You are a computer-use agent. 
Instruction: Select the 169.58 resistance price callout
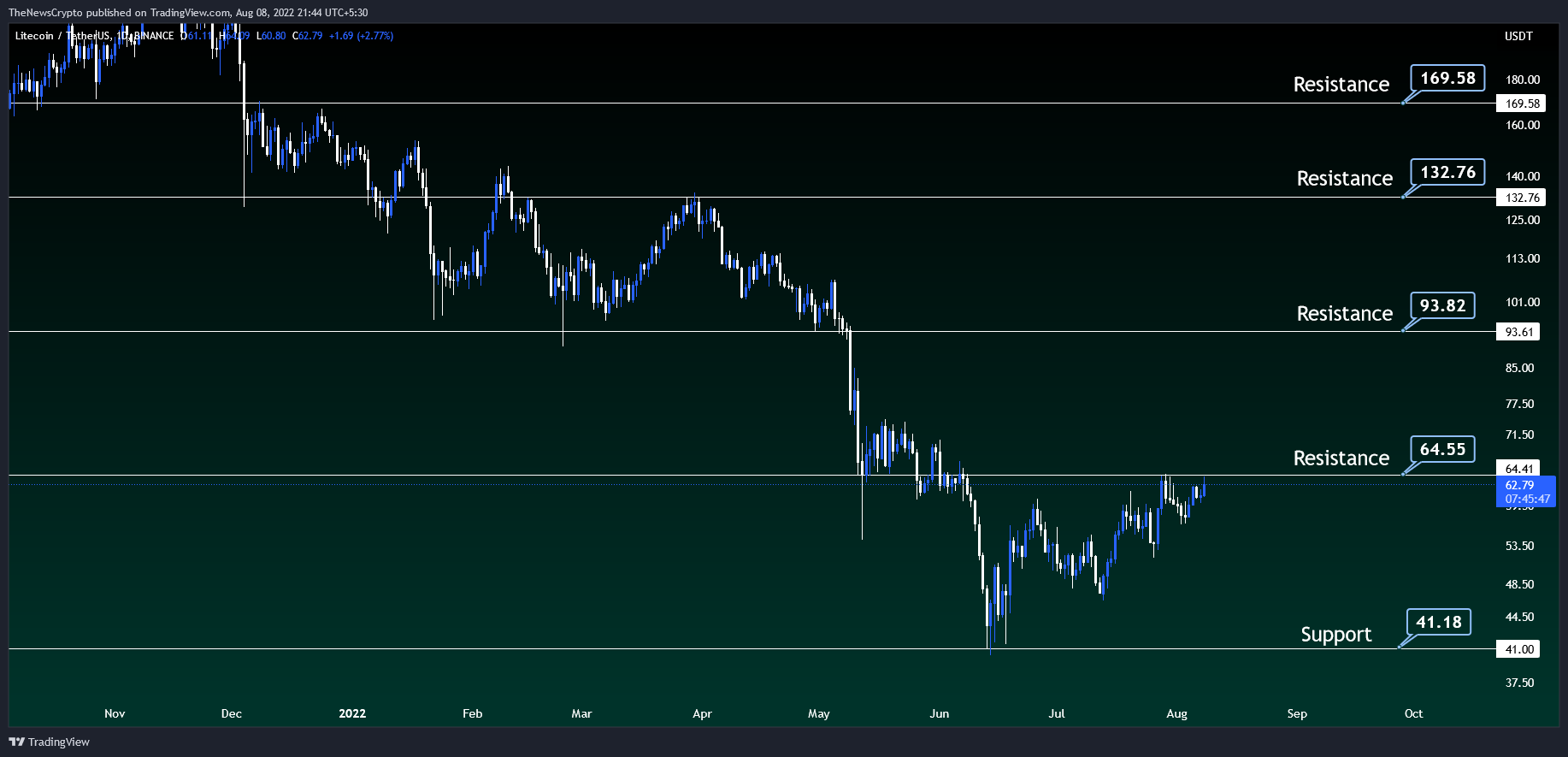point(1447,78)
